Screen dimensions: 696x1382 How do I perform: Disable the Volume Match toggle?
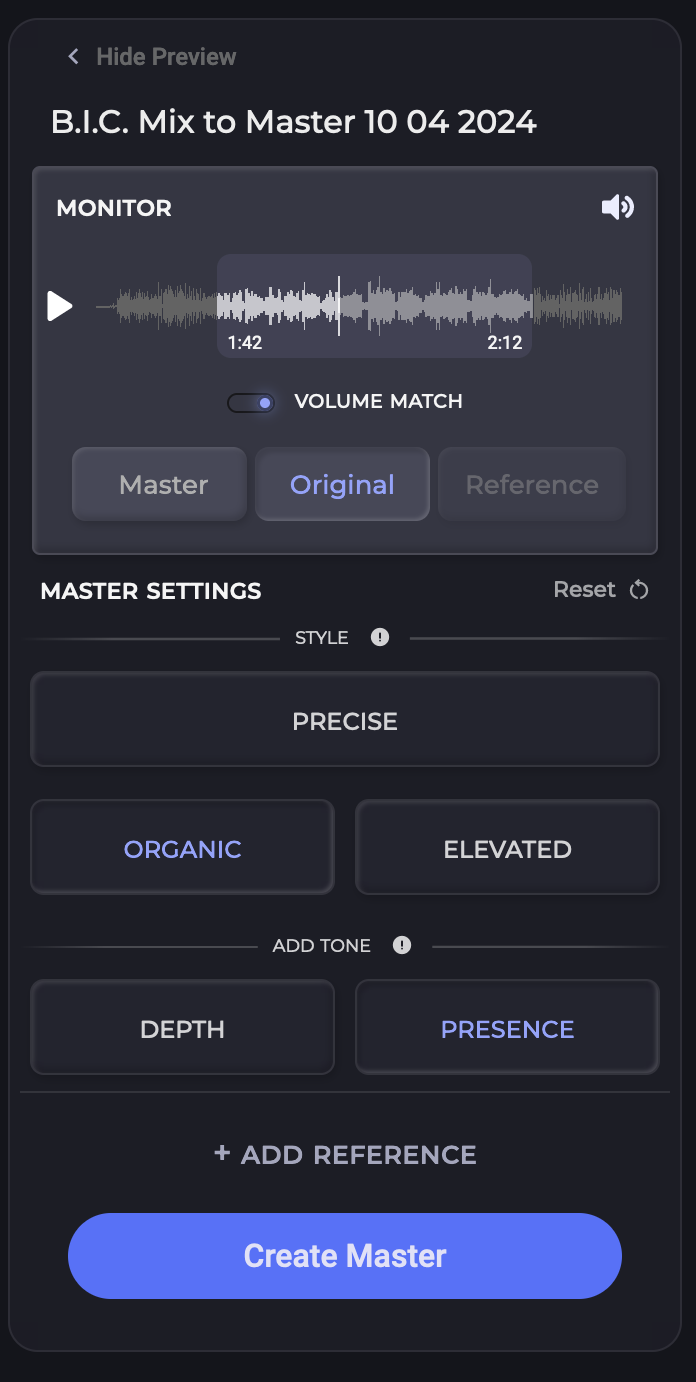pos(251,401)
